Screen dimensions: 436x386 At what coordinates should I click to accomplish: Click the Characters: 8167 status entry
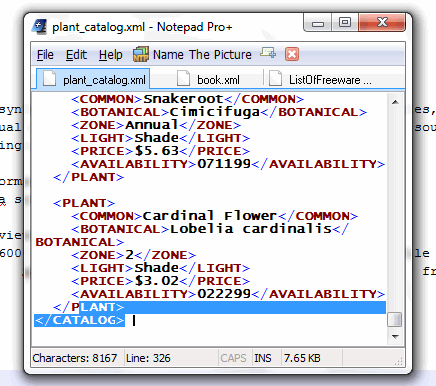pos(75,358)
